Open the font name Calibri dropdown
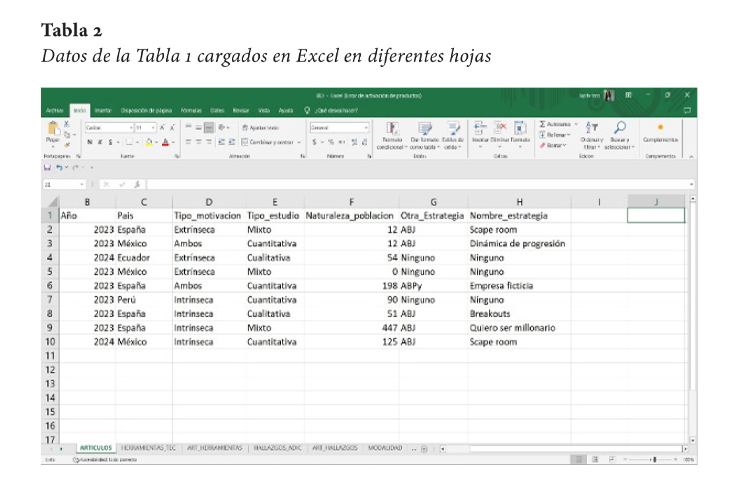Viewport: 742px width, 486px height. click(x=131, y=128)
